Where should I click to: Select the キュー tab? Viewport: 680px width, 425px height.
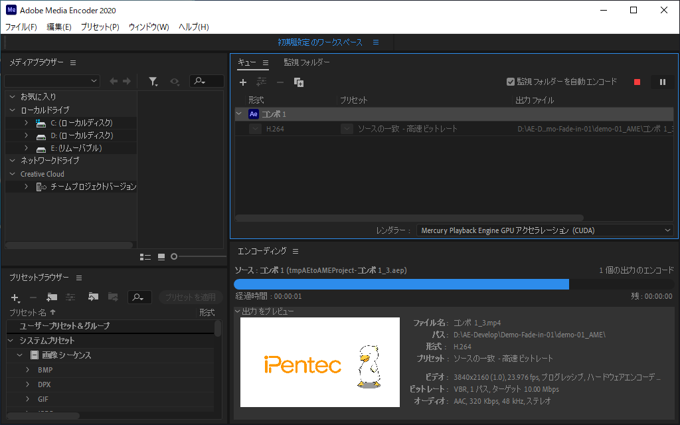tap(247, 62)
